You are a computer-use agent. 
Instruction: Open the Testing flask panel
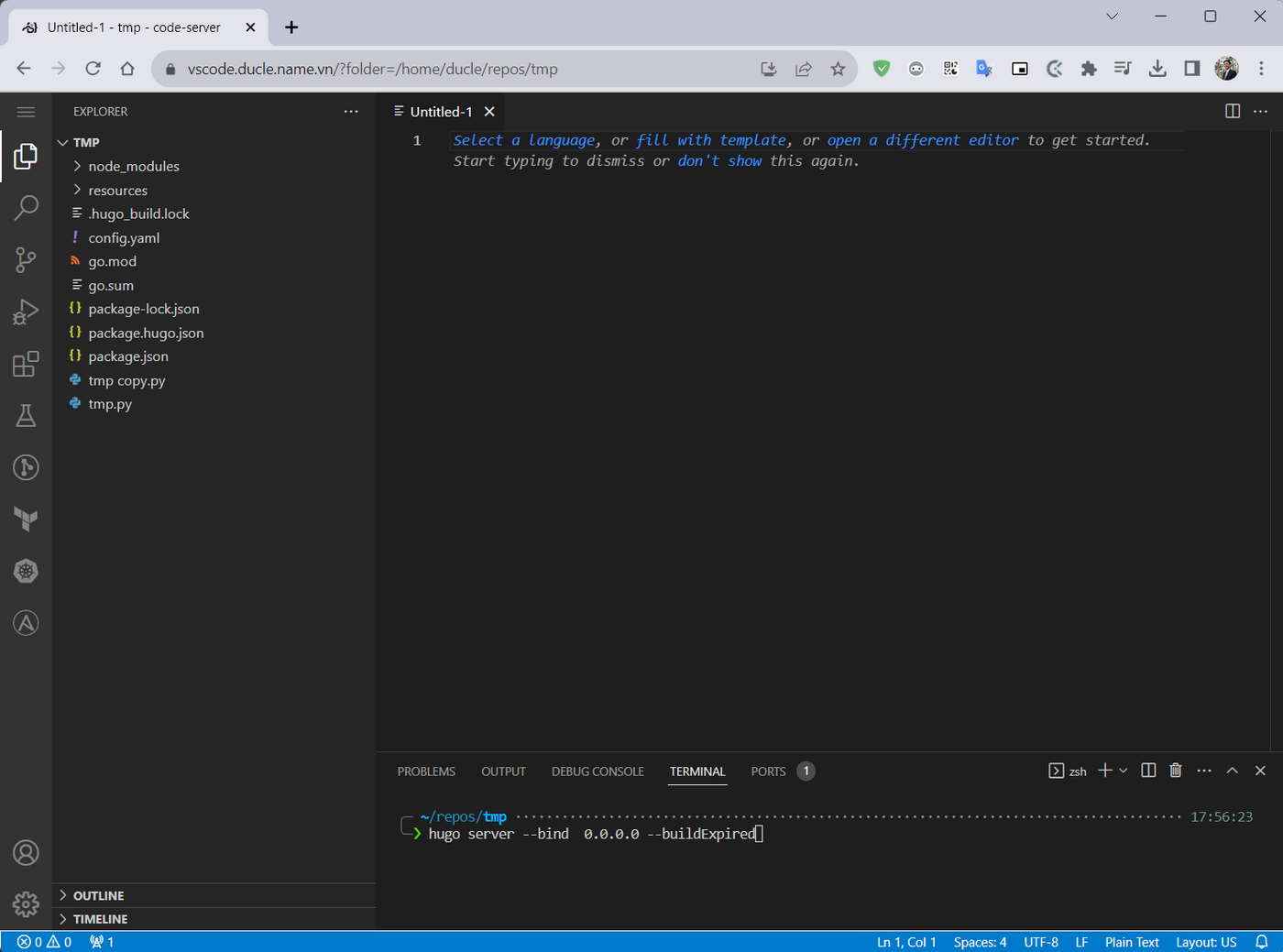coord(26,415)
